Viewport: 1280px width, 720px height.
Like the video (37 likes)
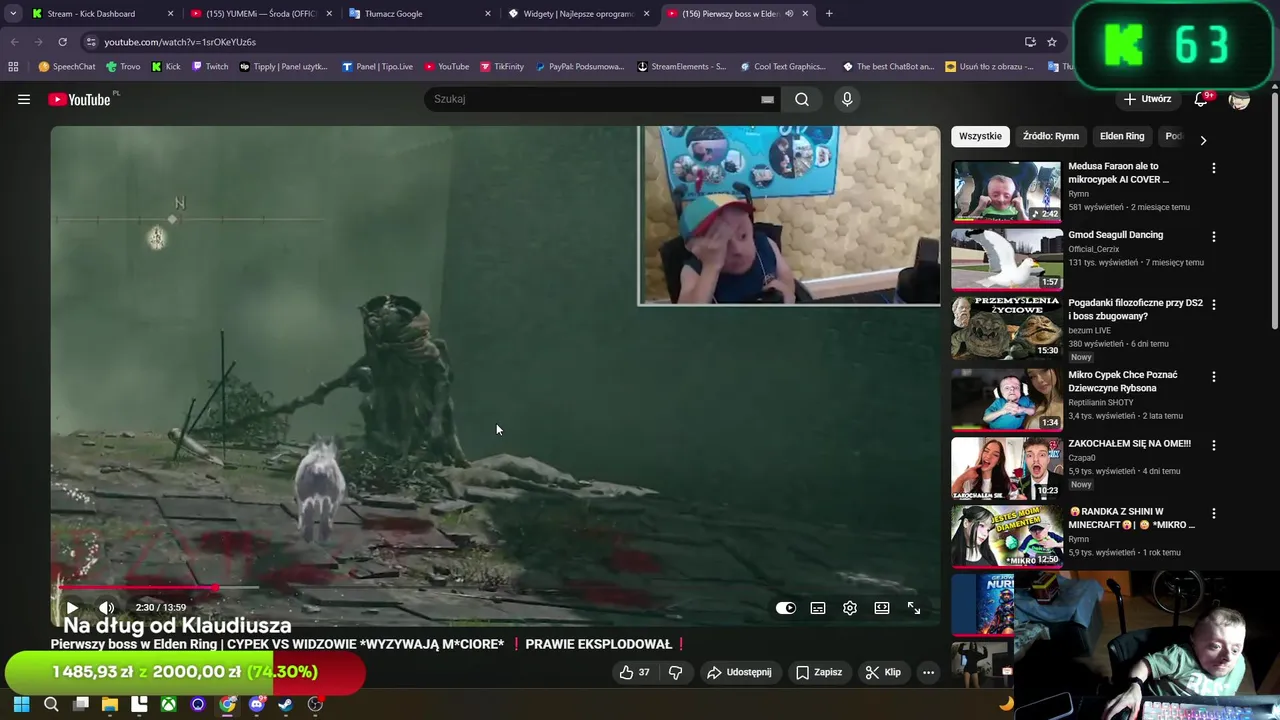[x=634, y=672]
